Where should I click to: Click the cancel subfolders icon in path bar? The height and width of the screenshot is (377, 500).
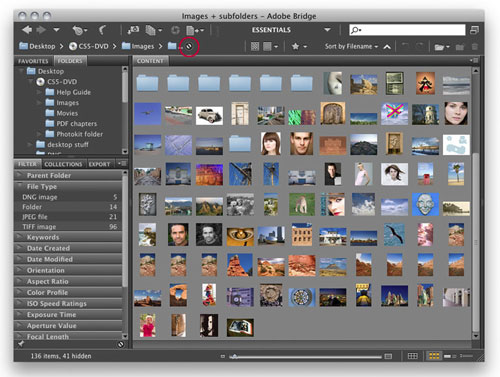point(189,46)
